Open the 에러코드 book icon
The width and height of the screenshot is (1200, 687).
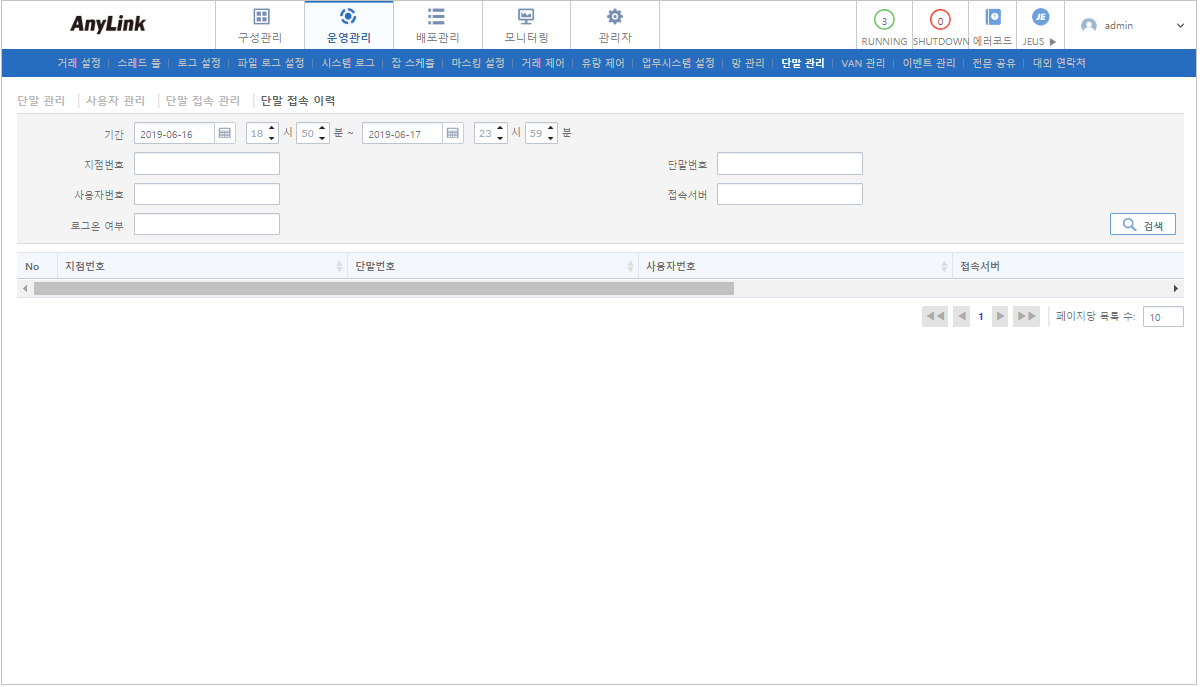992,17
